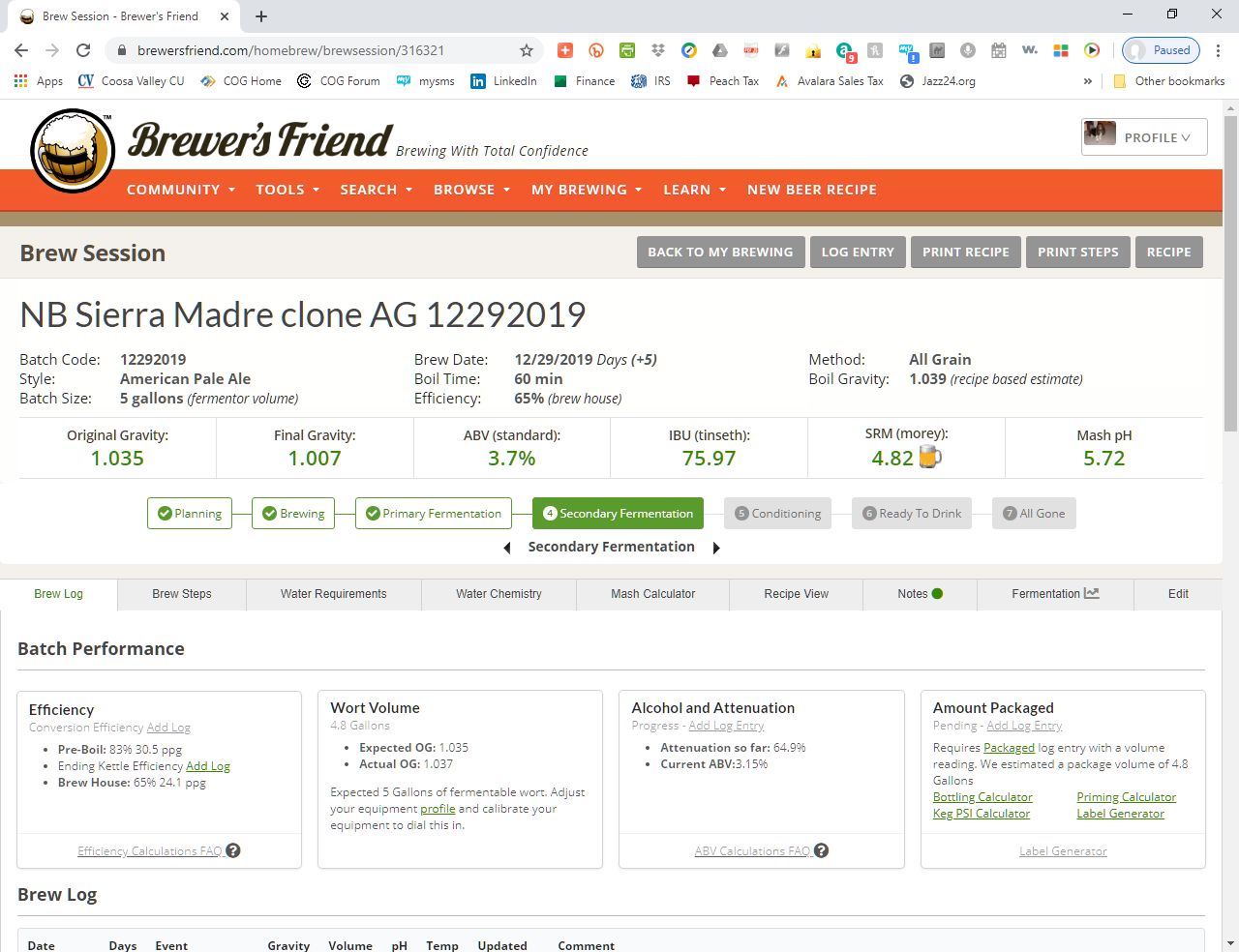
Task: Select the Planning phase step
Action: [190, 514]
